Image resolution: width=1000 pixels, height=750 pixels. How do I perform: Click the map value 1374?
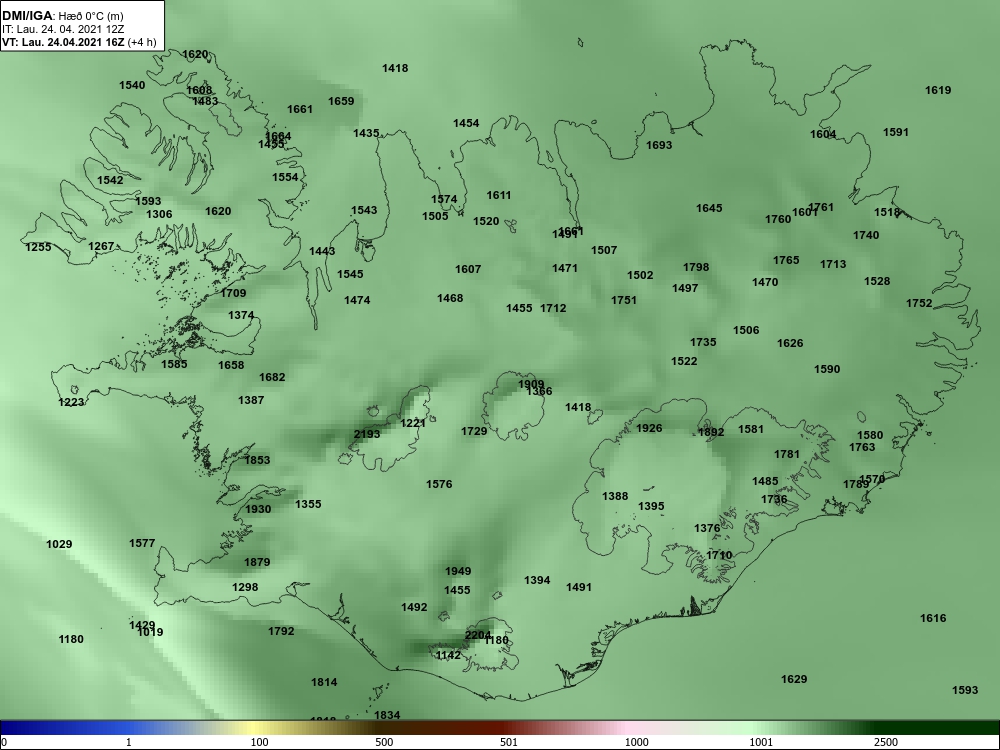[x=241, y=315]
